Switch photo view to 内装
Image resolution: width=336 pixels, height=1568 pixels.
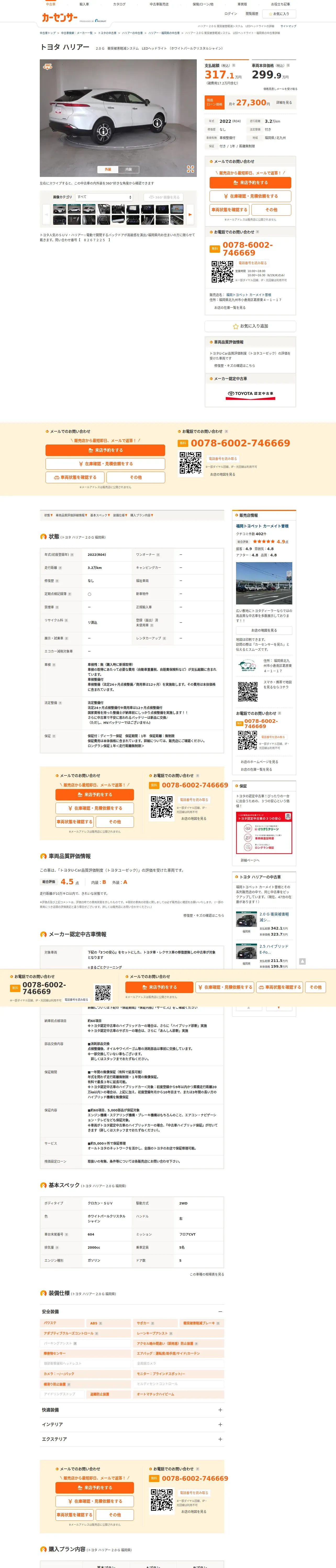pos(129,169)
